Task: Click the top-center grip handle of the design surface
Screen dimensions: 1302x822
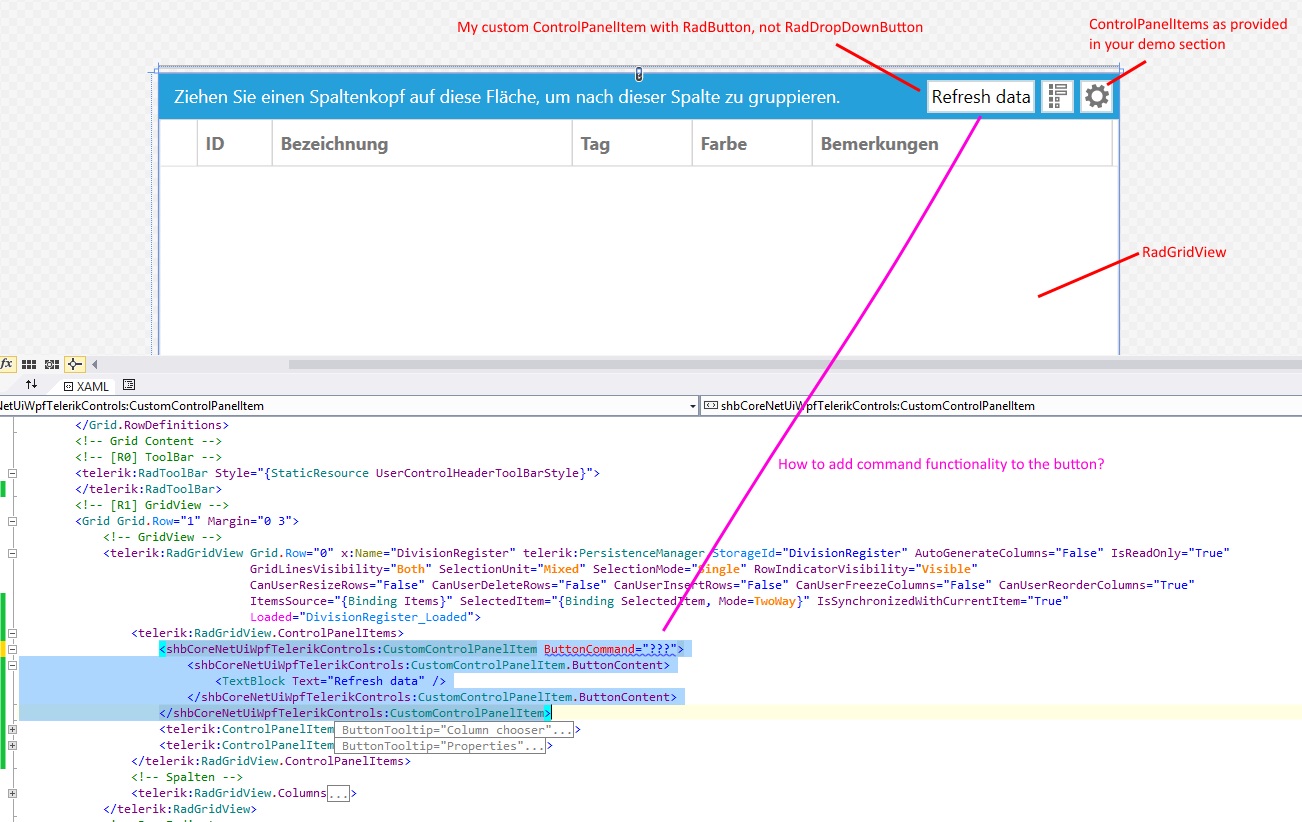Action: point(639,74)
